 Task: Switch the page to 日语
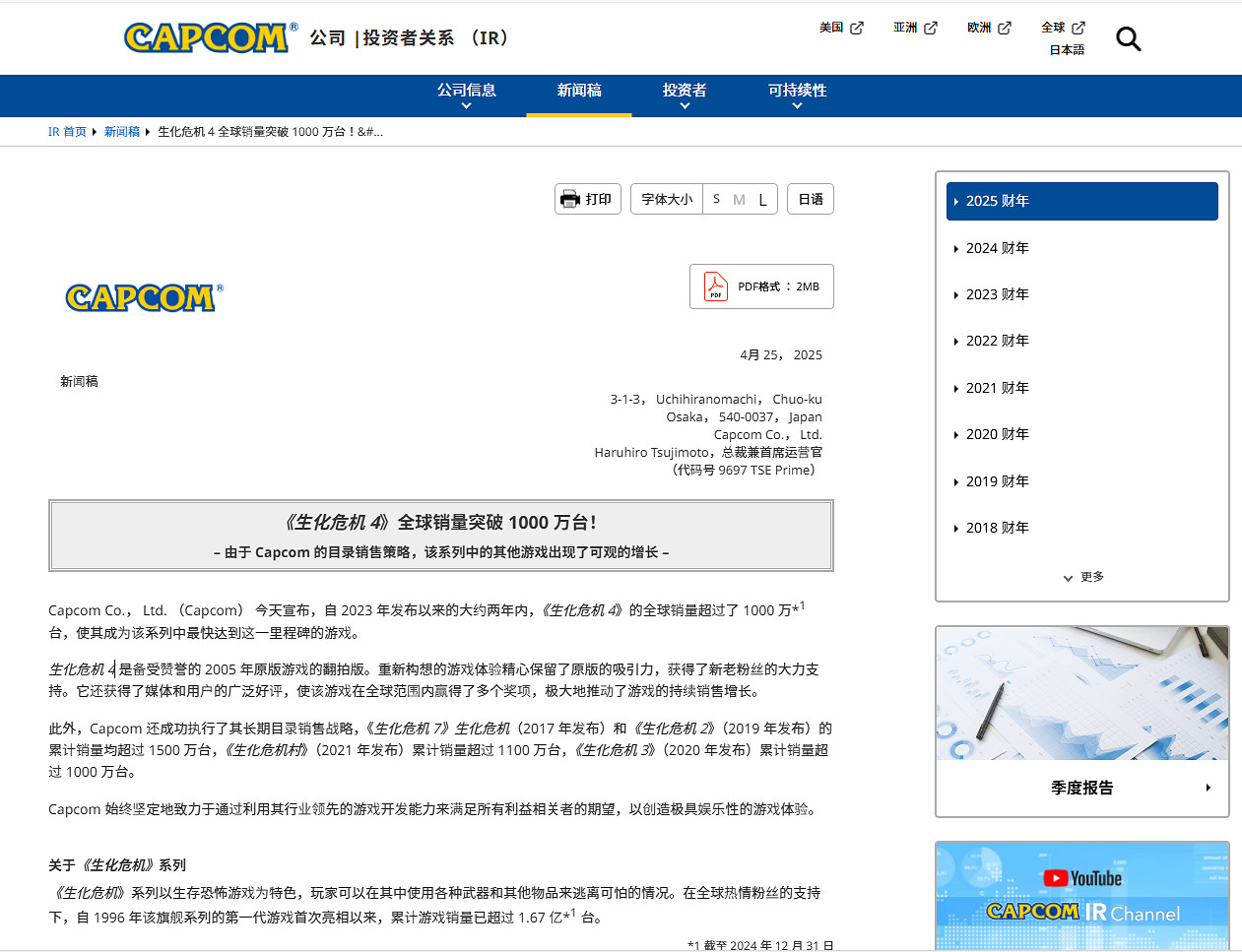[x=810, y=198]
